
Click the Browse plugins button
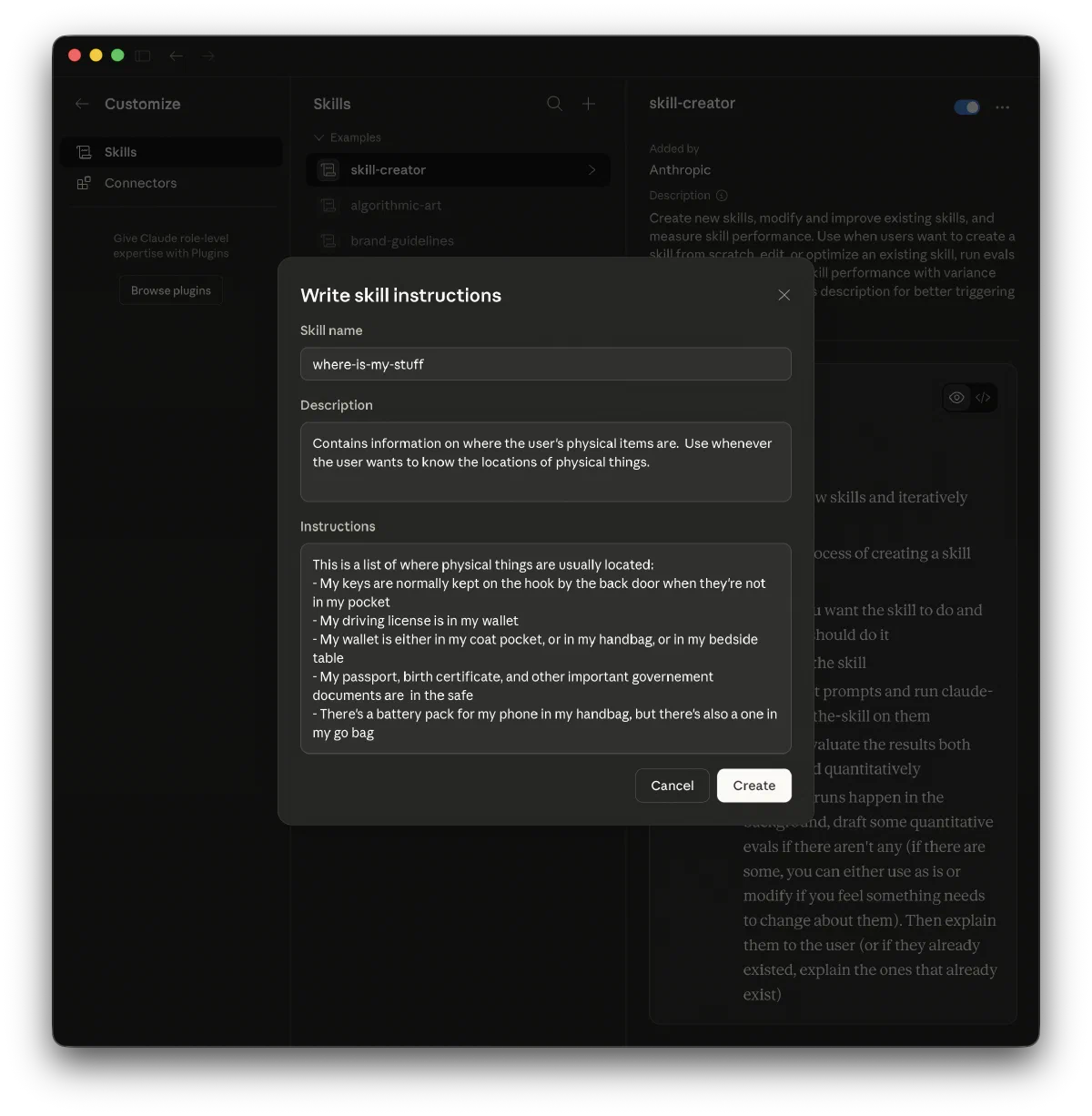(170, 290)
